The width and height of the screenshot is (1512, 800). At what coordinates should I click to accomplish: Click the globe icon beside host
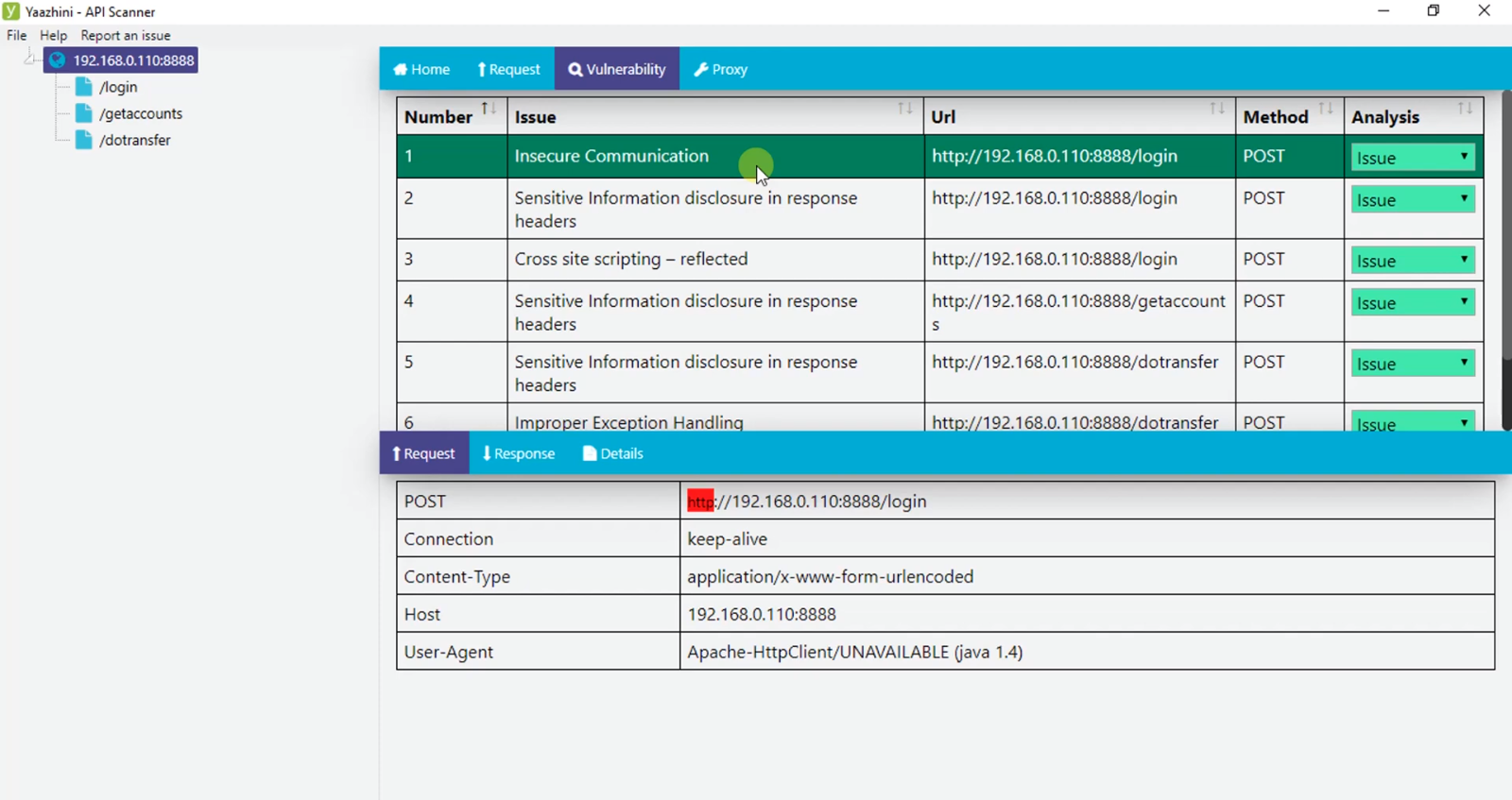pos(58,60)
